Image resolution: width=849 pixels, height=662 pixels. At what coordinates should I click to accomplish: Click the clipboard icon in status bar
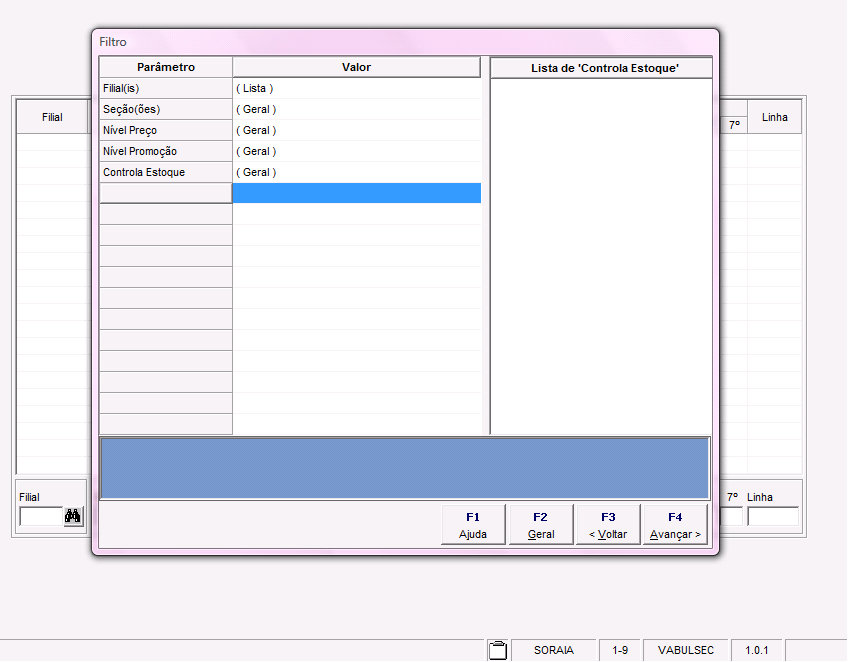point(497,650)
